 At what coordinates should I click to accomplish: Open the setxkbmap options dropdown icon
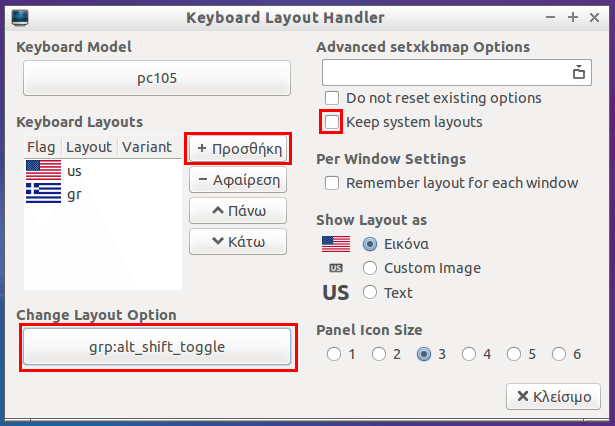[579, 73]
